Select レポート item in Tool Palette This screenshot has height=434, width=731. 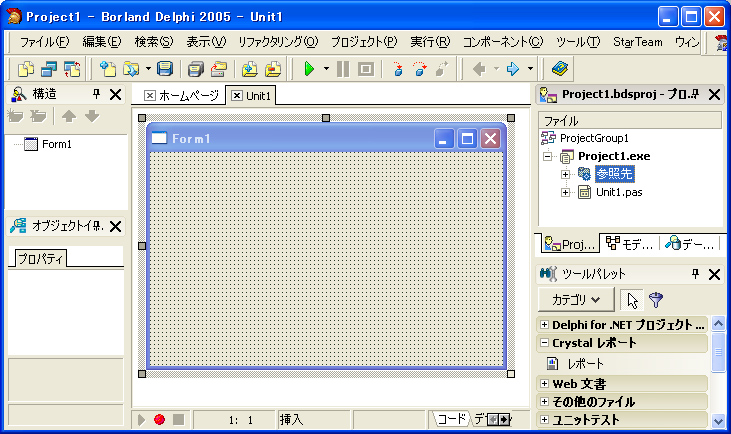585,363
